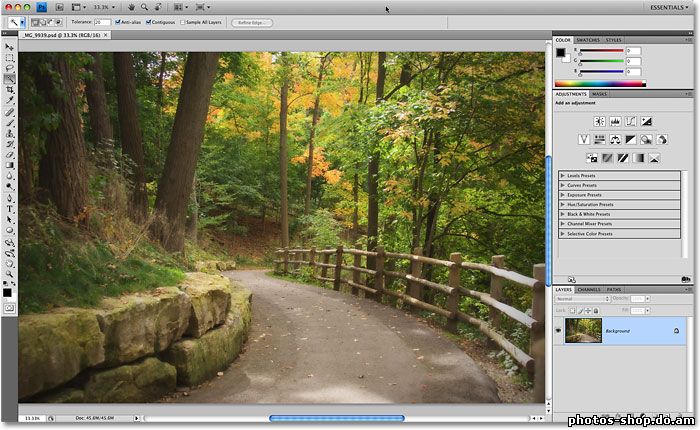Screen dimensions: 700x430
Task: Select the Gradient tool
Action: click(9, 166)
